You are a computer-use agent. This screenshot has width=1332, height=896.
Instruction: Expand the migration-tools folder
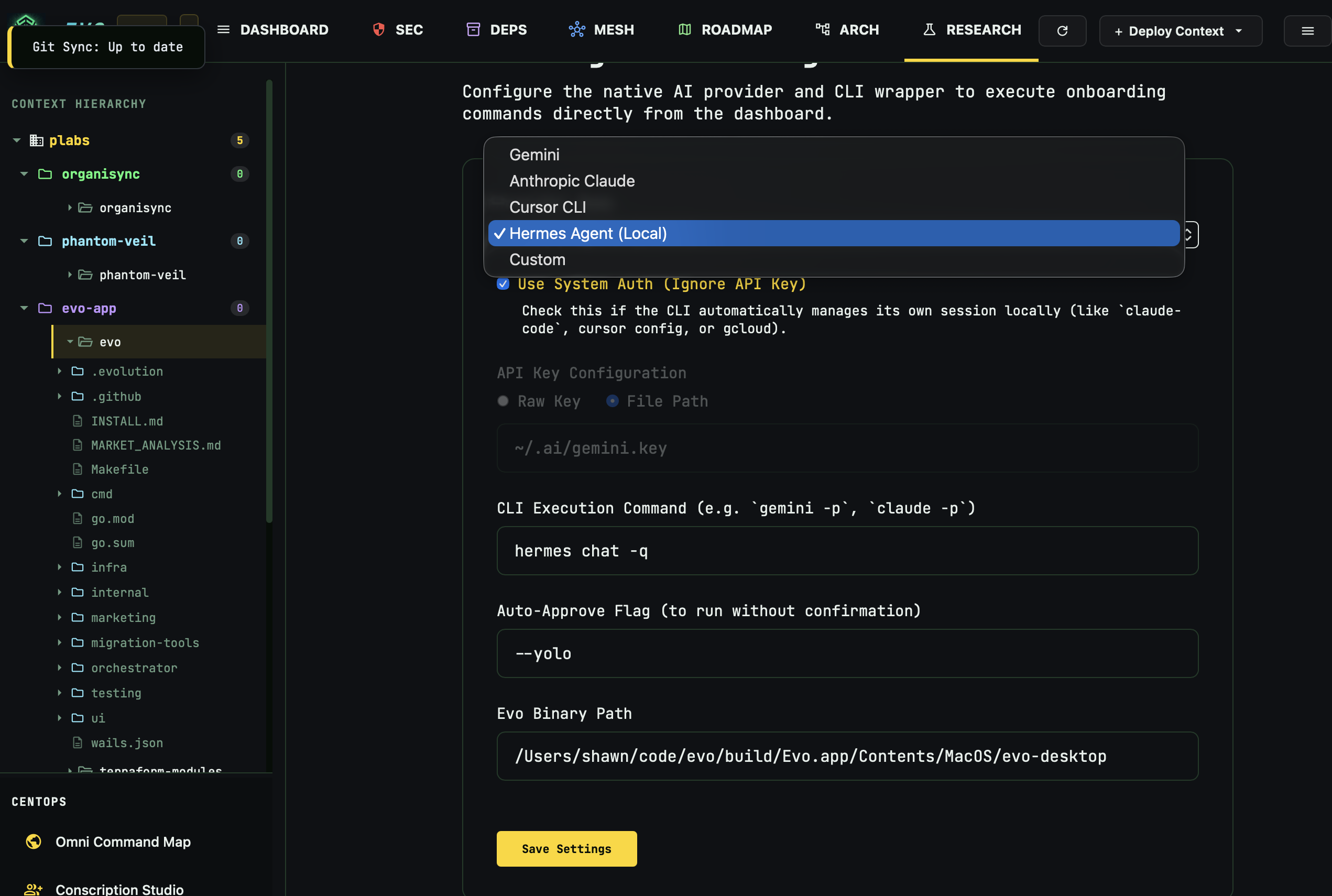point(59,643)
